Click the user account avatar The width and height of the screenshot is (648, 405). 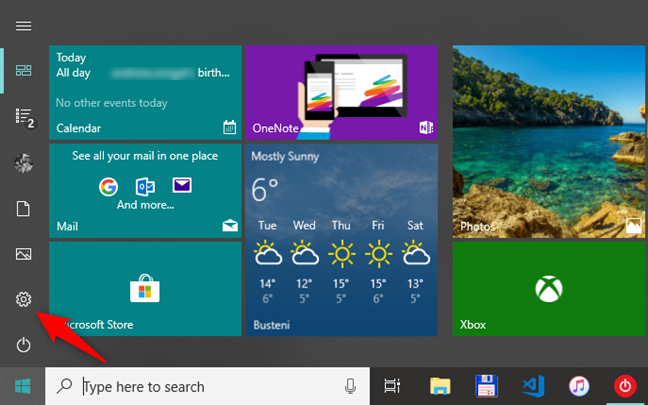(24, 163)
